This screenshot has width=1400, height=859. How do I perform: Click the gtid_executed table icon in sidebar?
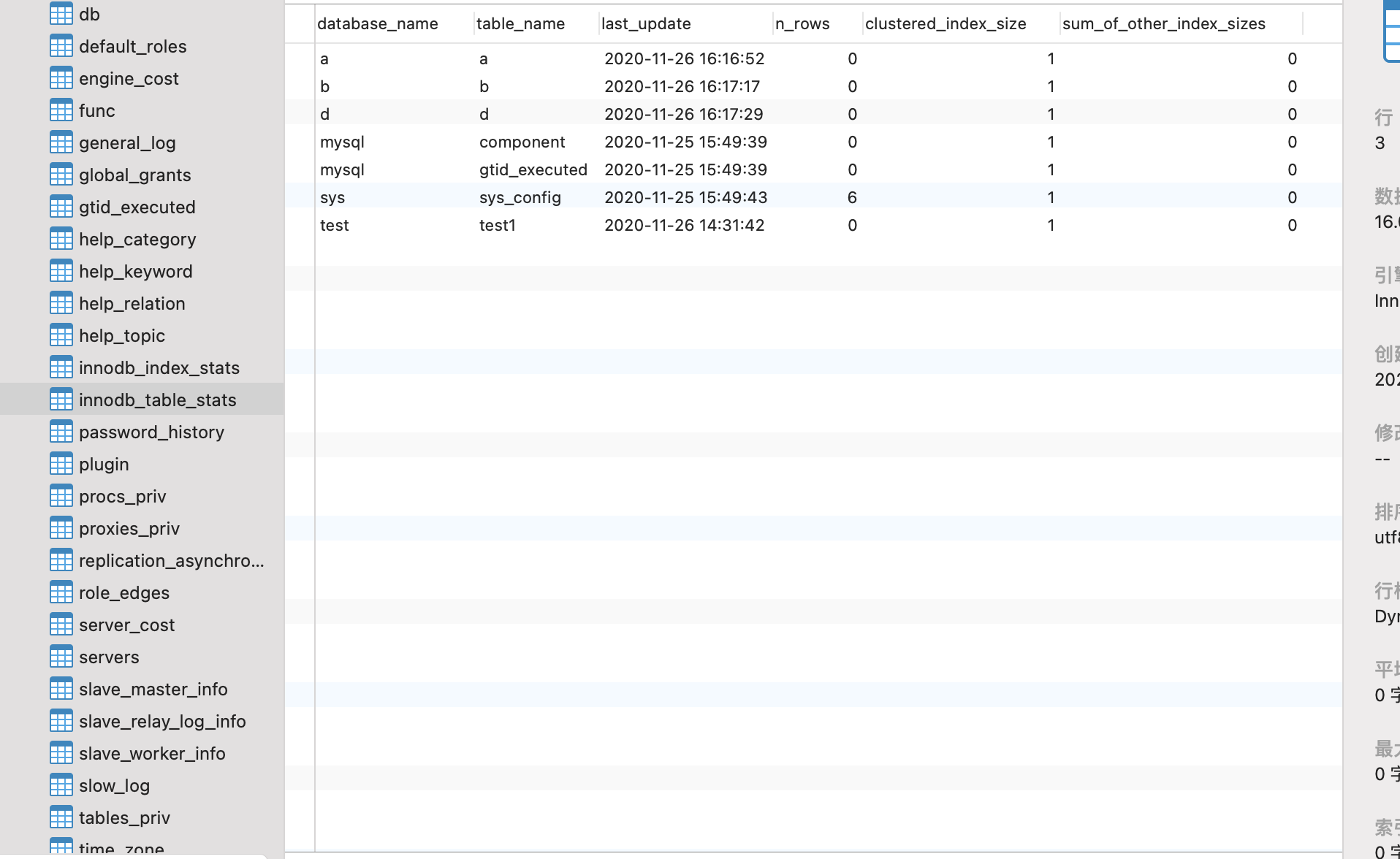[x=61, y=207]
